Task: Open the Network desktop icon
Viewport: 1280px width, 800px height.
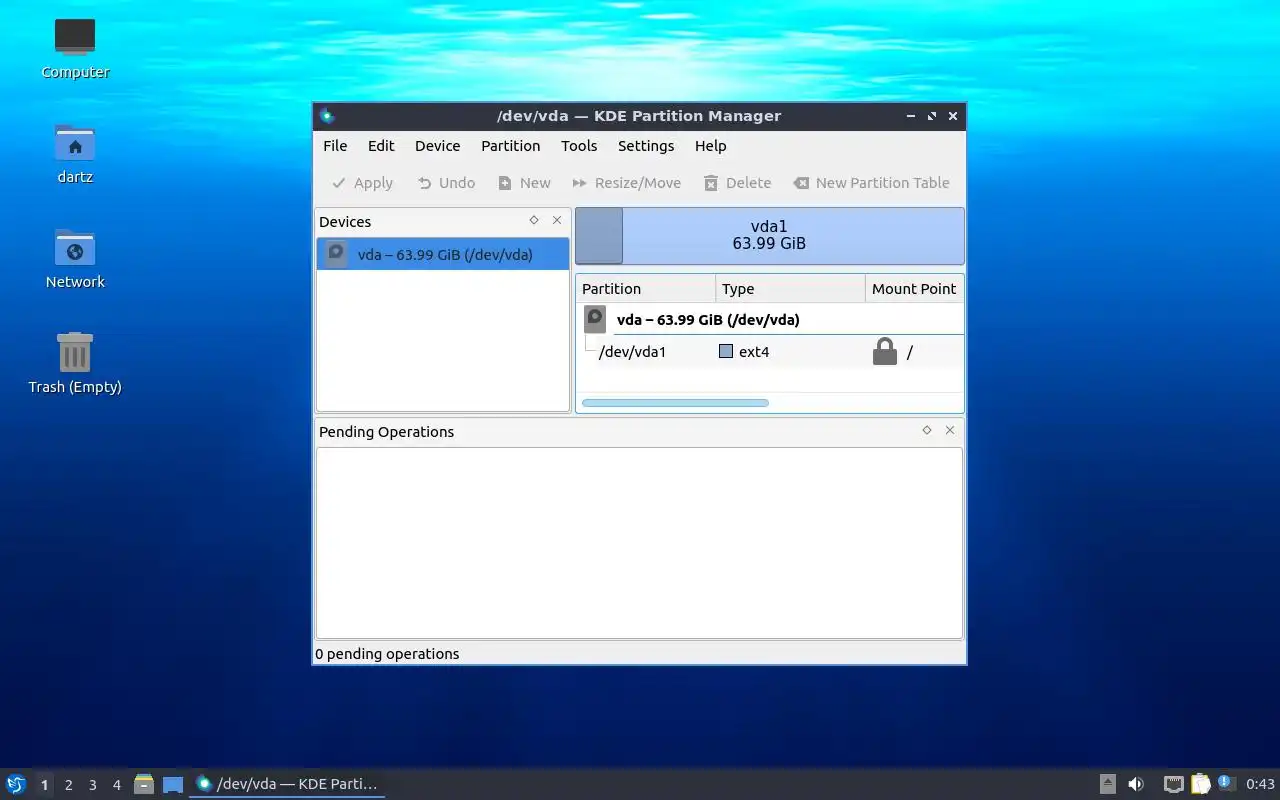Action: (75, 258)
